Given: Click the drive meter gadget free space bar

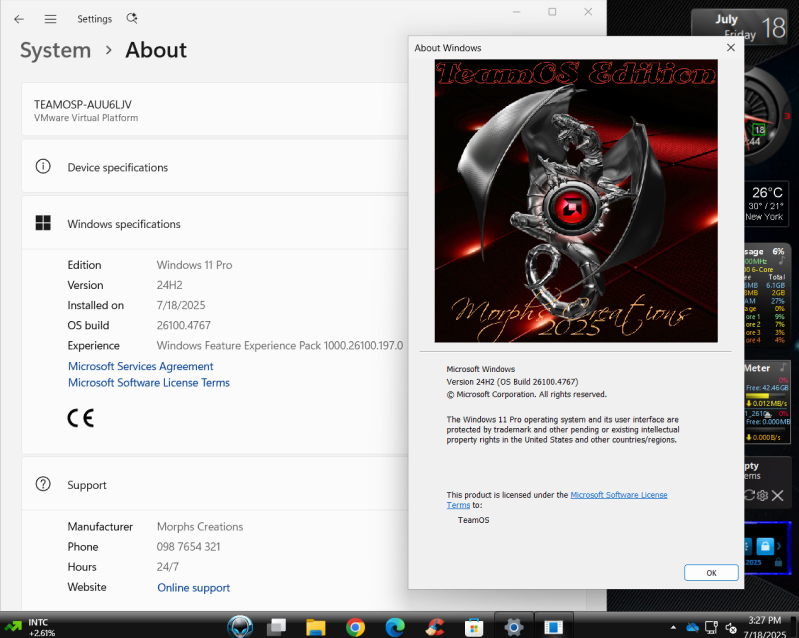Looking at the screenshot, I should click(766, 395).
